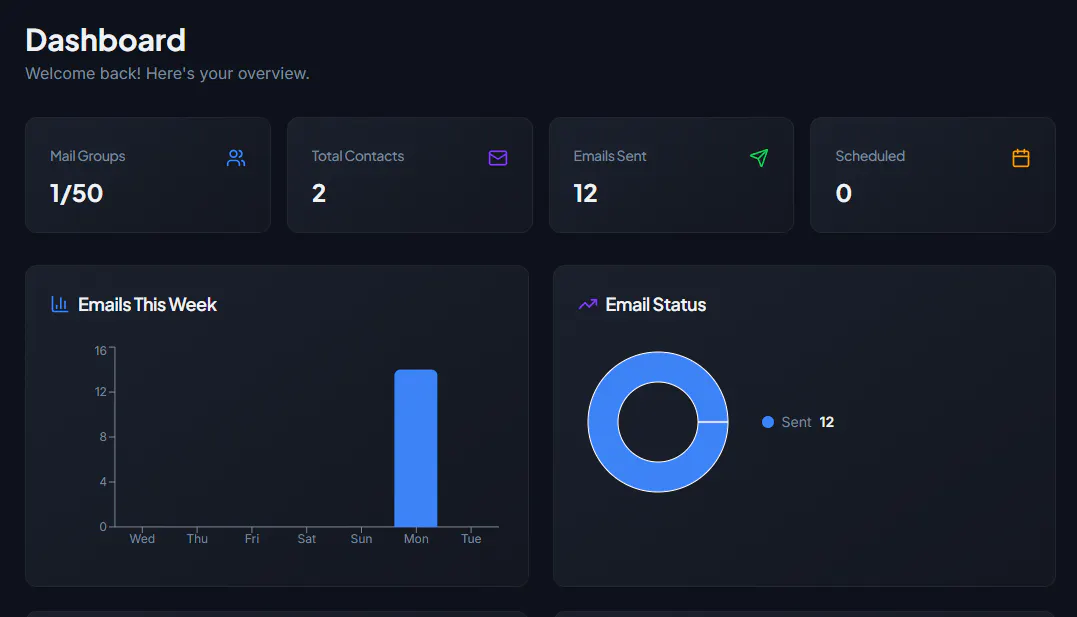Screen dimensions: 1077x617
Task: Click the Mon axis label
Action: tap(416, 539)
